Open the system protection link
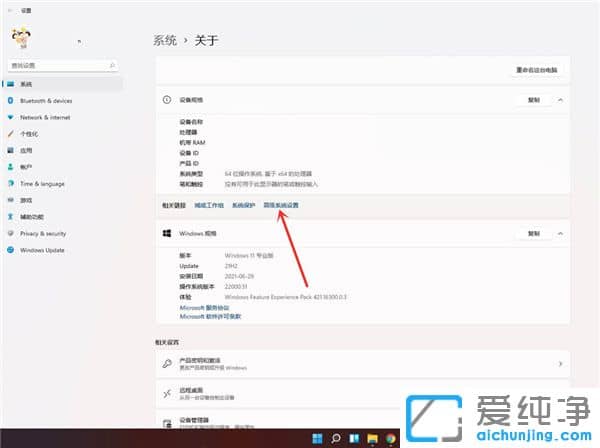Screen dimensions: 600x448 coord(243,205)
